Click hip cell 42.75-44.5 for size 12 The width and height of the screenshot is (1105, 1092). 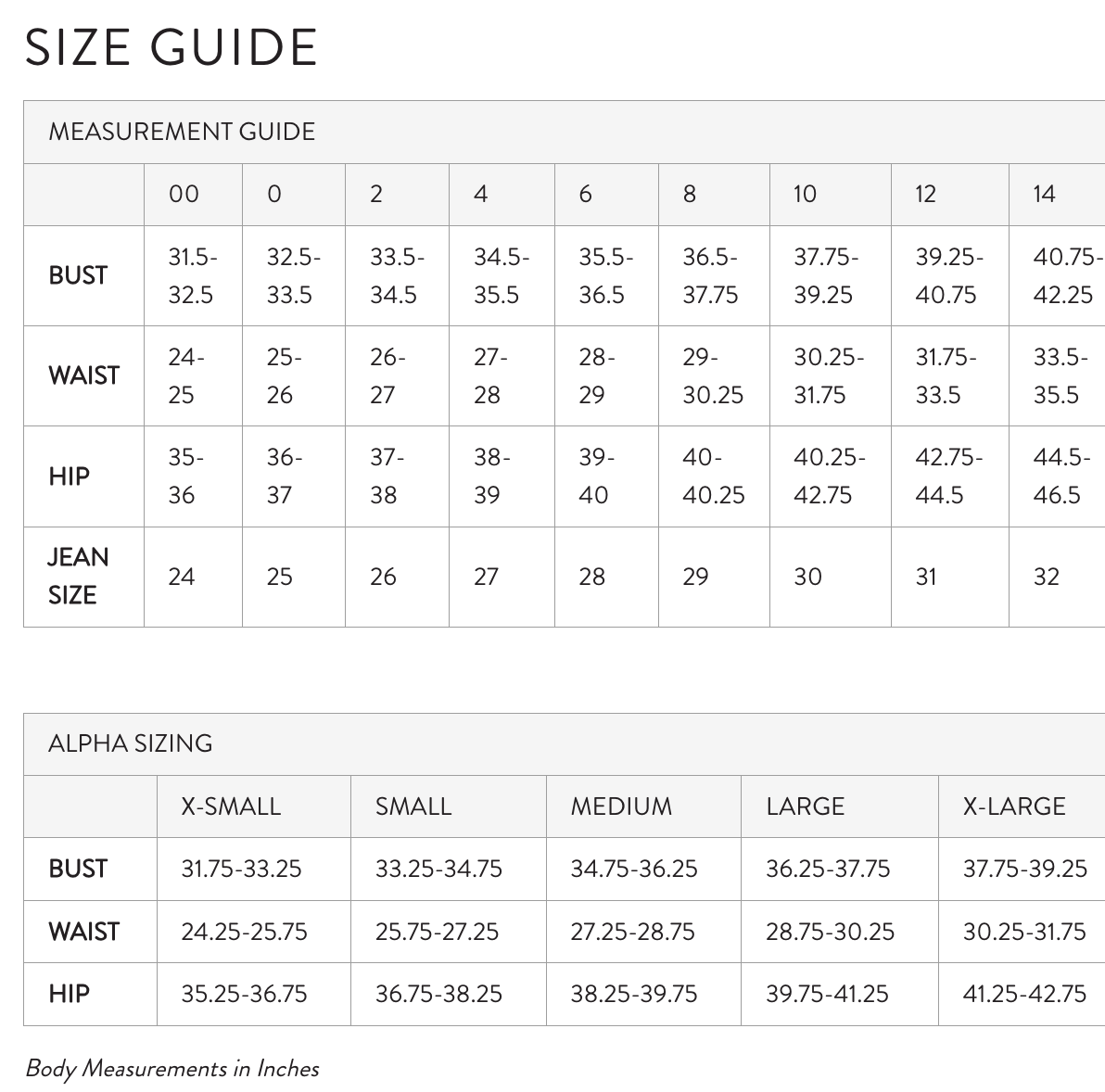(951, 476)
